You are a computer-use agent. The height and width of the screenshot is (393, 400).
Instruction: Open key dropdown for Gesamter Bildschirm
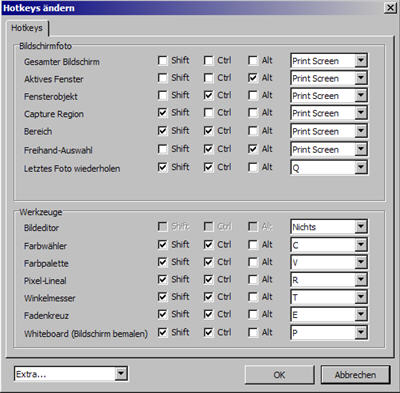(x=361, y=61)
